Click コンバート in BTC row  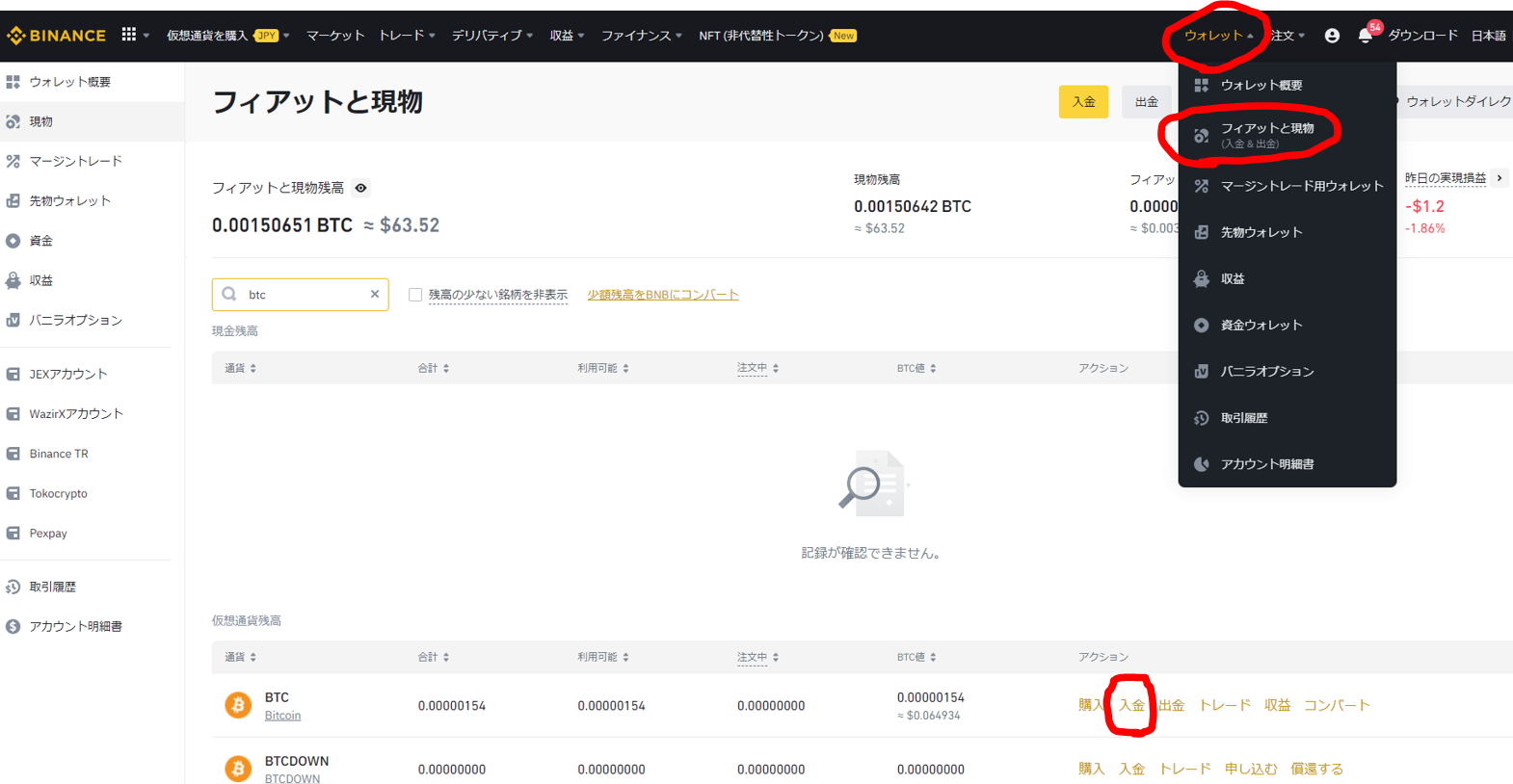point(1337,705)
